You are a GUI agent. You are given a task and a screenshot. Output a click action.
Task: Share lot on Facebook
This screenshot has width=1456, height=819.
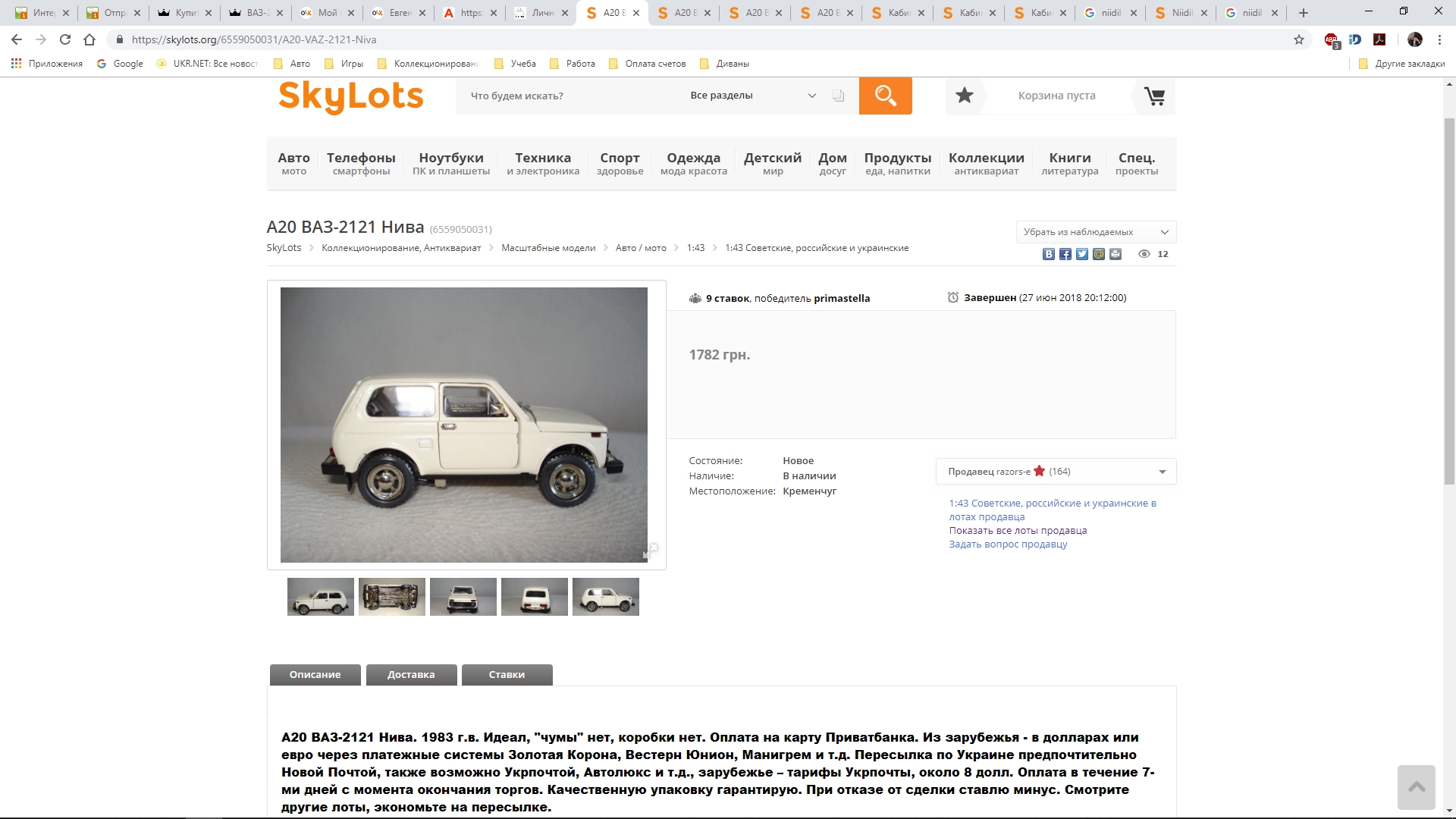(x=1065, y=254)
